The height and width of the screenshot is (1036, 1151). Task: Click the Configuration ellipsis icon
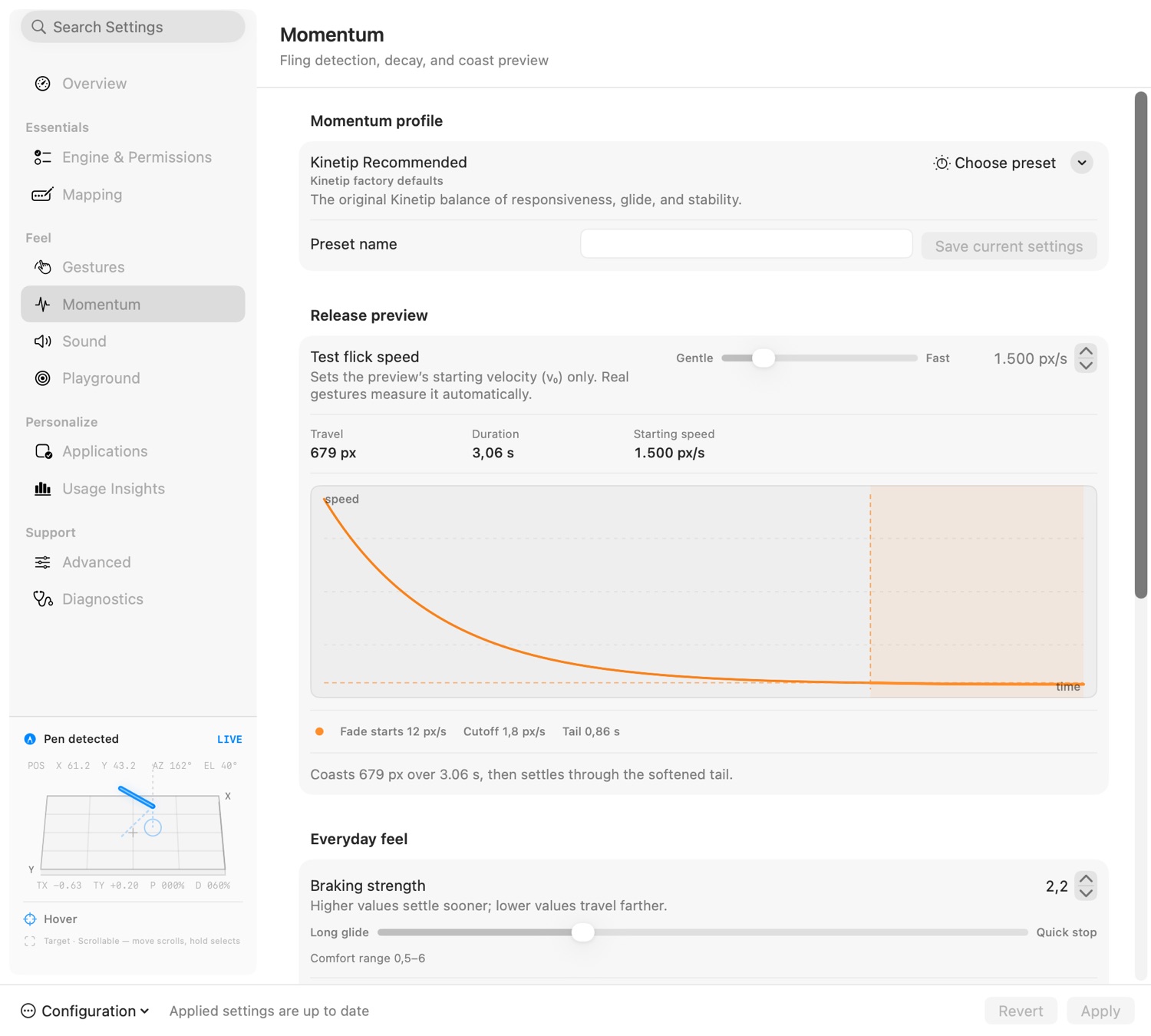28,1011
